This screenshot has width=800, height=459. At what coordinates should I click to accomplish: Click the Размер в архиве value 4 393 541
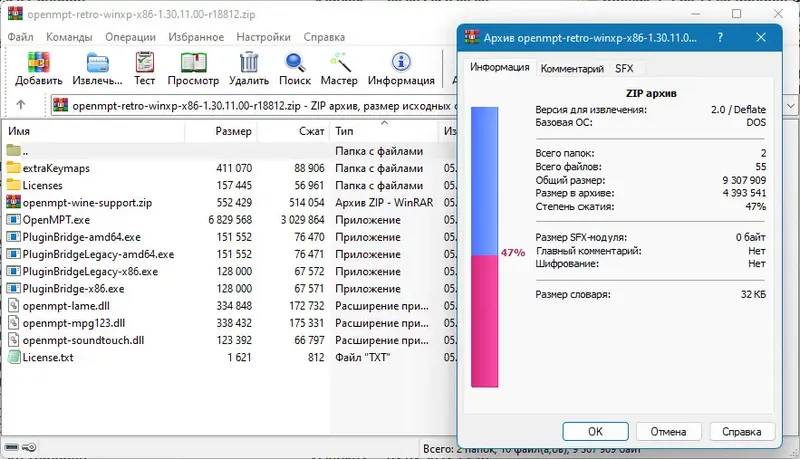click(744, 193)
